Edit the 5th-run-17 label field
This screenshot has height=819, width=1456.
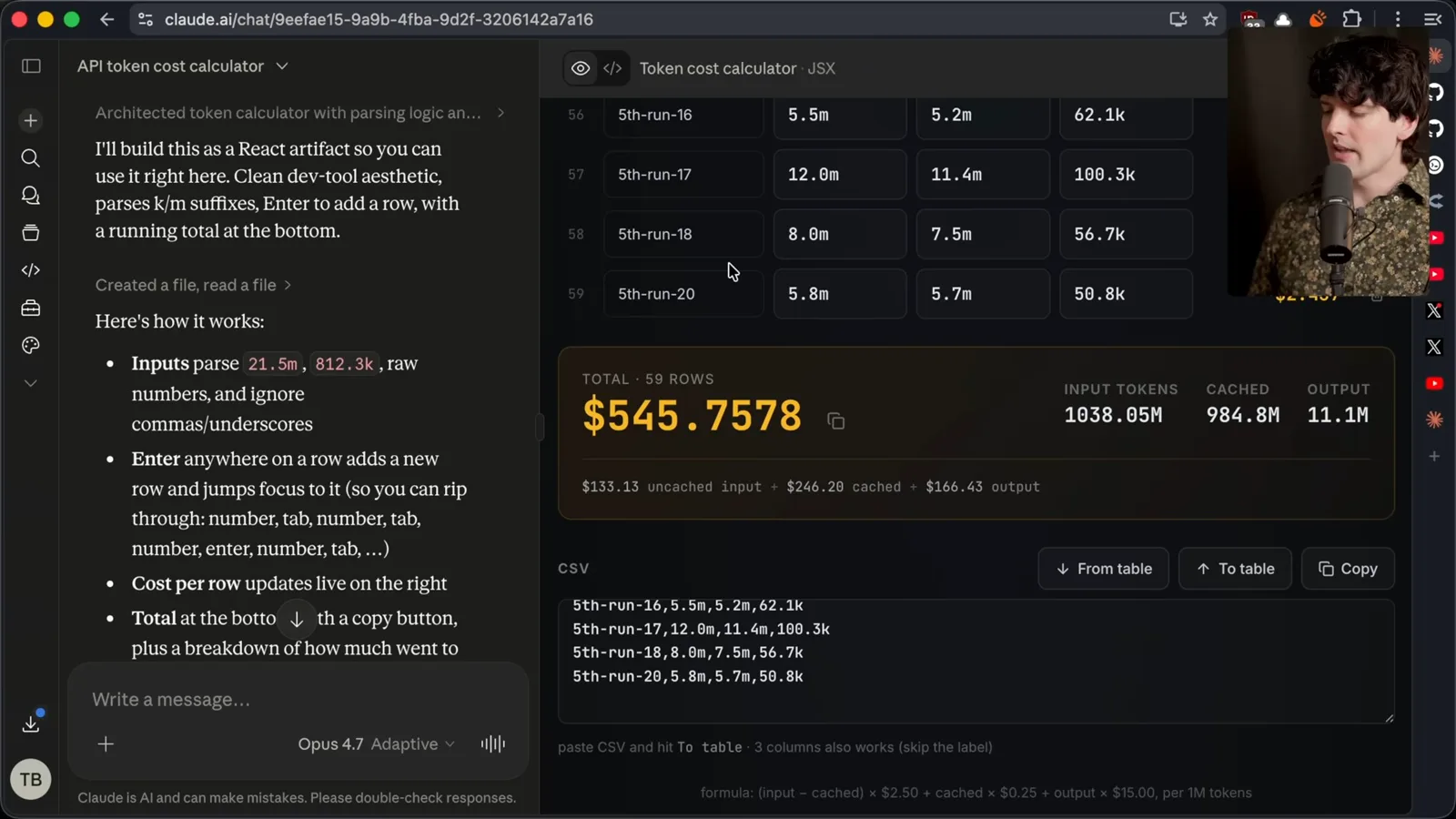[683, 175]
